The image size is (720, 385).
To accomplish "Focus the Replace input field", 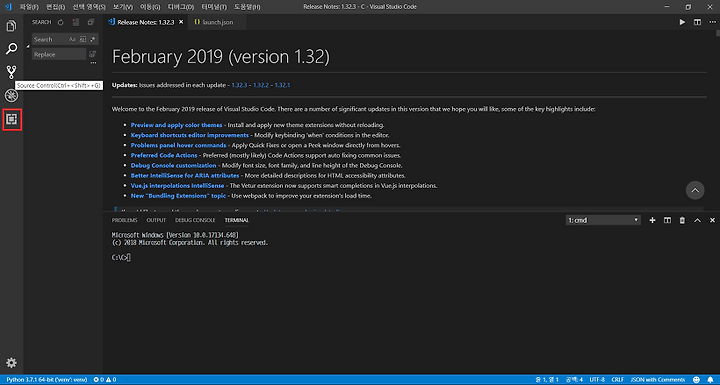I will pyautogui.click(x=59, y=54).
